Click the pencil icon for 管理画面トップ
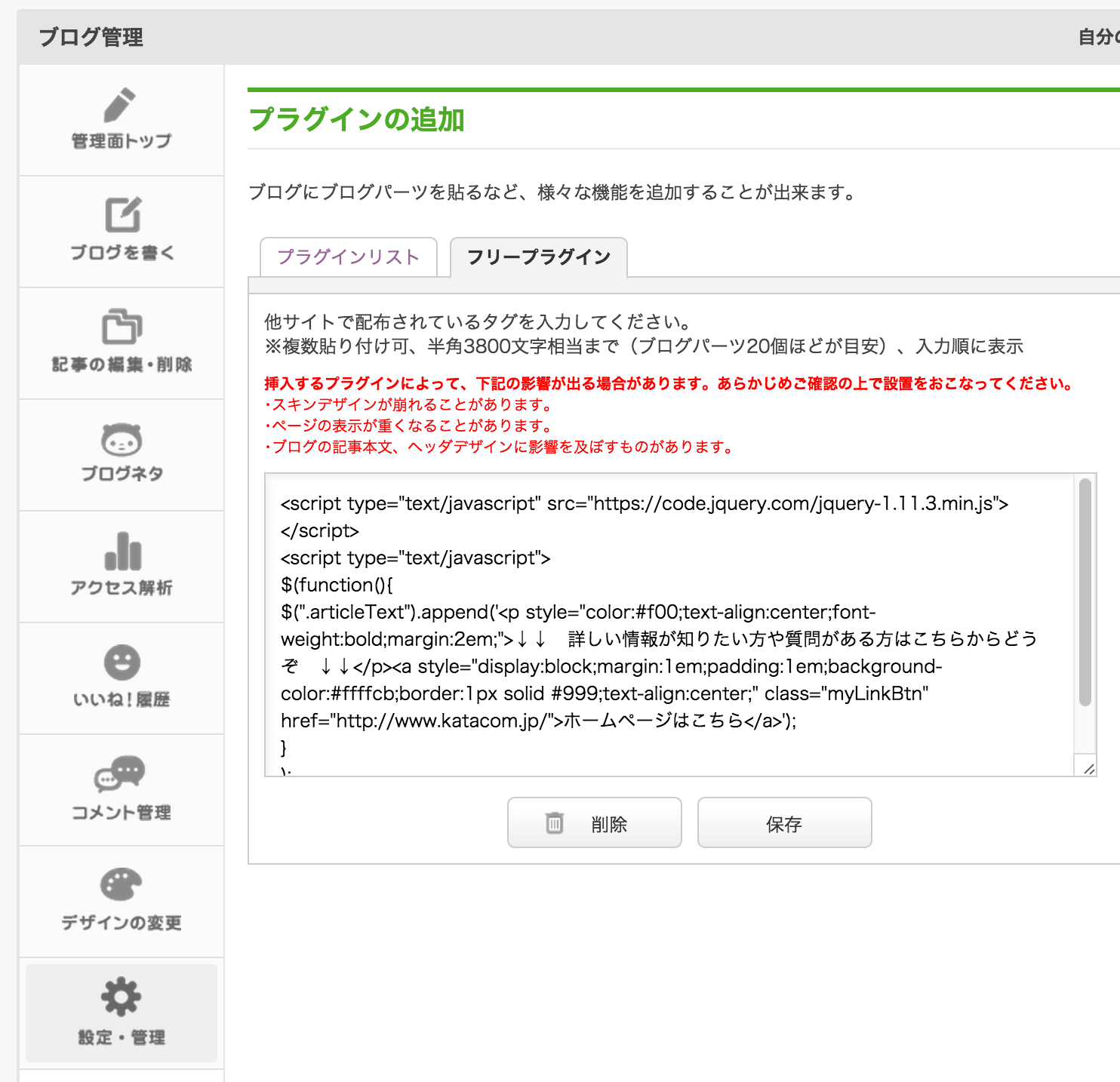1120x1082 pixels. [120, 105]
